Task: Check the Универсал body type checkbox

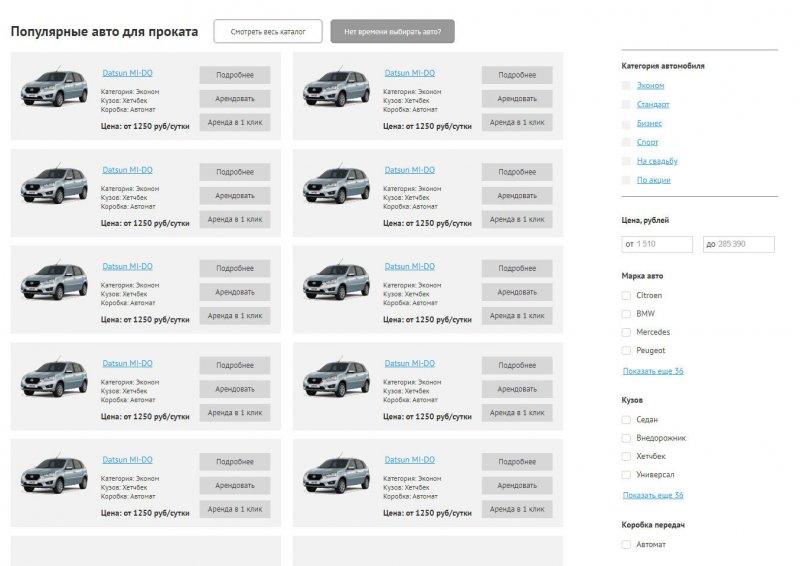Action: coord(626,475)
